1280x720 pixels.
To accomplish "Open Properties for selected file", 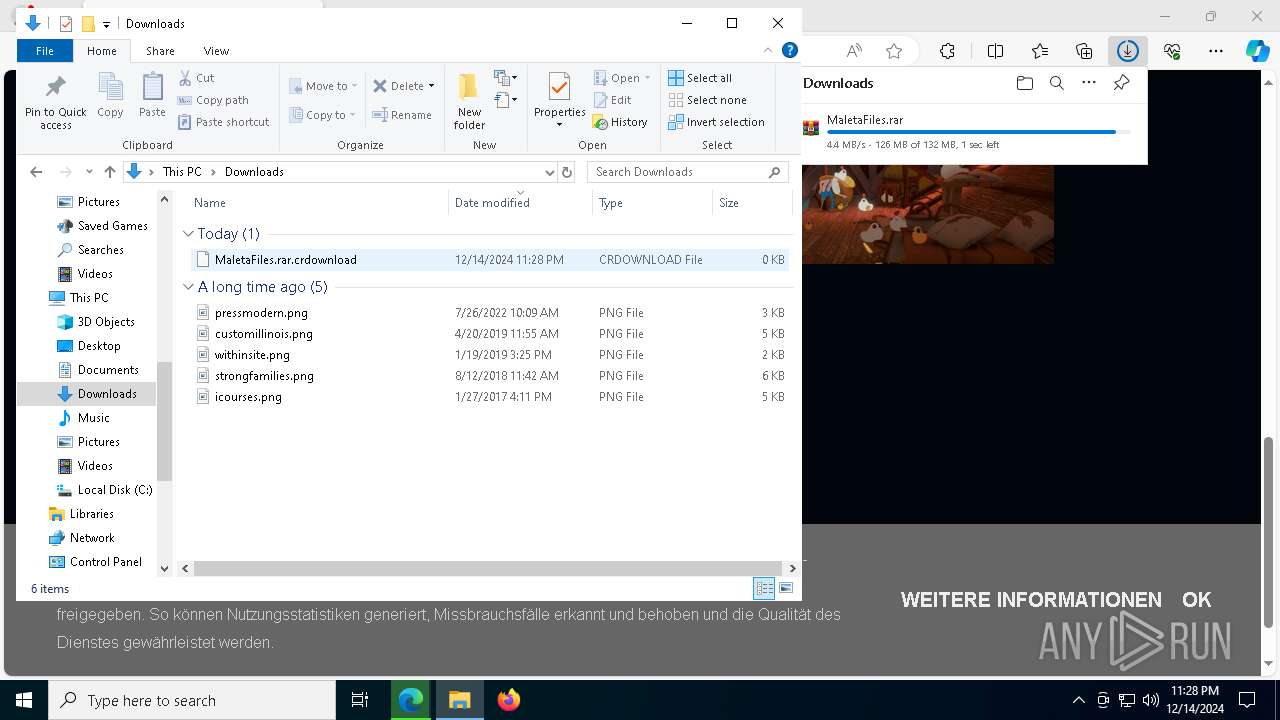I will tap(559, 100).
